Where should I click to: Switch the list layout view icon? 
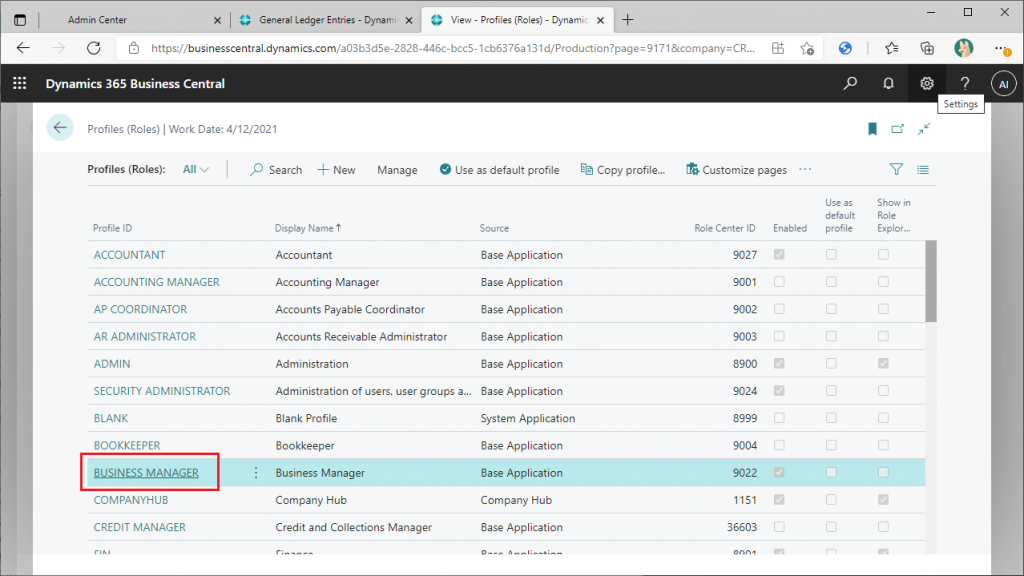923,169
